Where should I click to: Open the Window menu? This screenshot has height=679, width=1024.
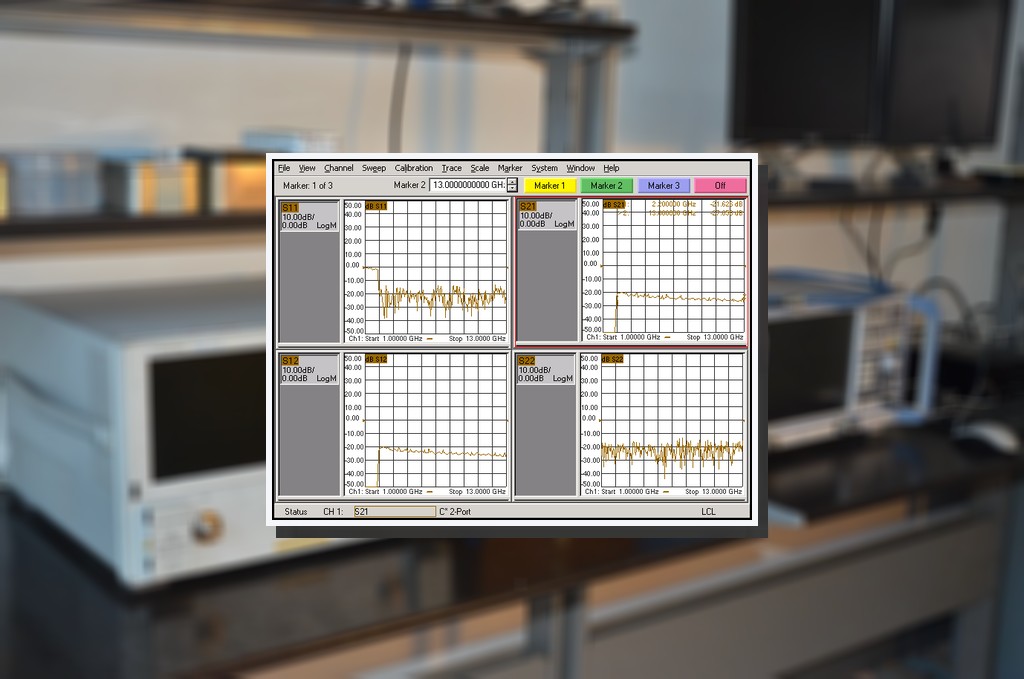pyautogui.click(x=581, y=168)
